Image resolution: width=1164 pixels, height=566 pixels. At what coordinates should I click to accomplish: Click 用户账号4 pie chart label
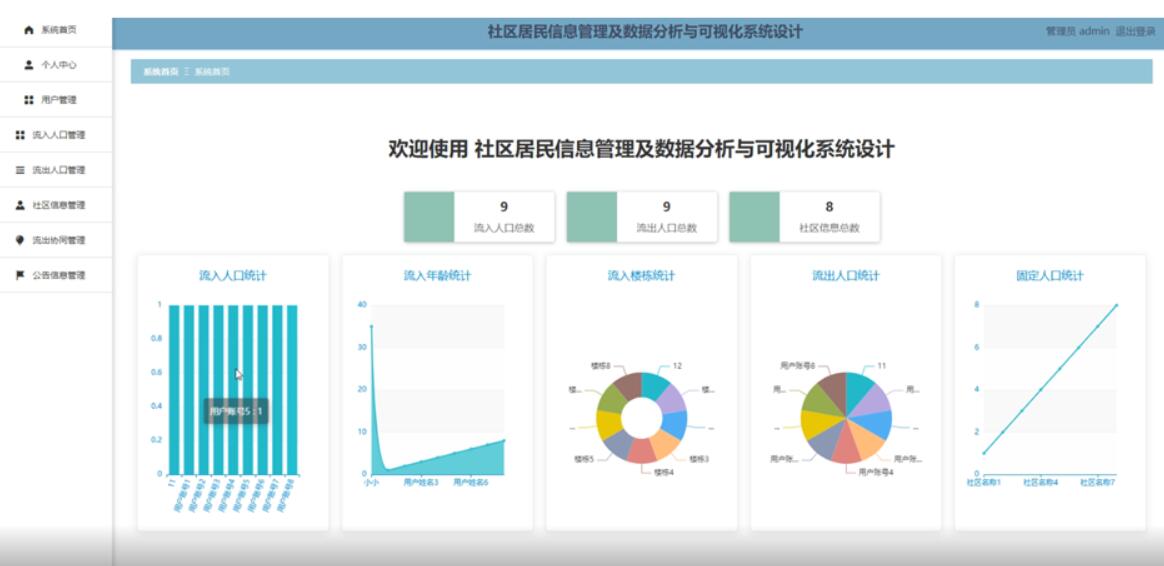[x=875, y=472]
